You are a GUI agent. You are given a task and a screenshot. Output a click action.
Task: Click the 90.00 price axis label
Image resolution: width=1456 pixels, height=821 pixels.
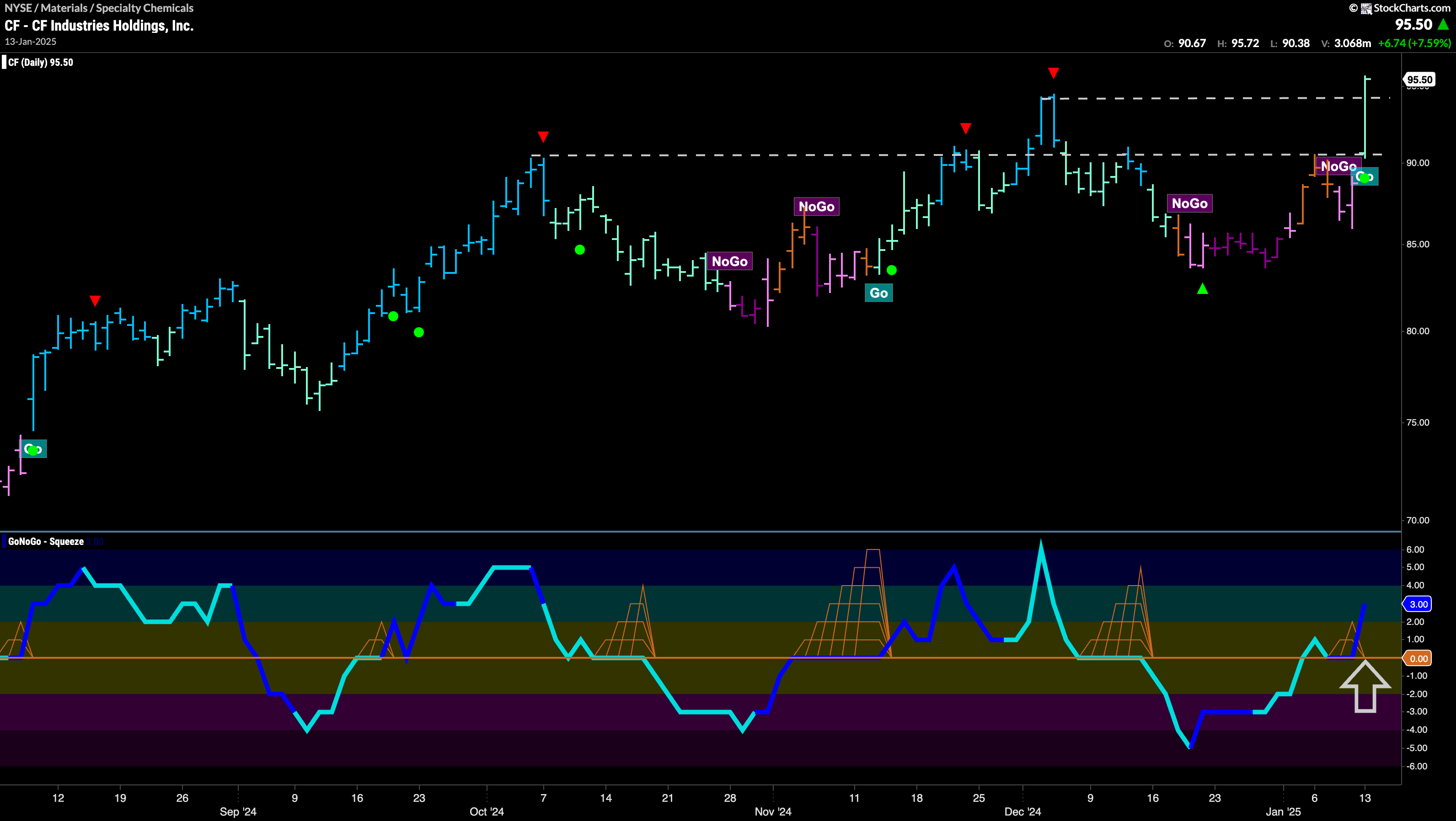coord(1418,163)
